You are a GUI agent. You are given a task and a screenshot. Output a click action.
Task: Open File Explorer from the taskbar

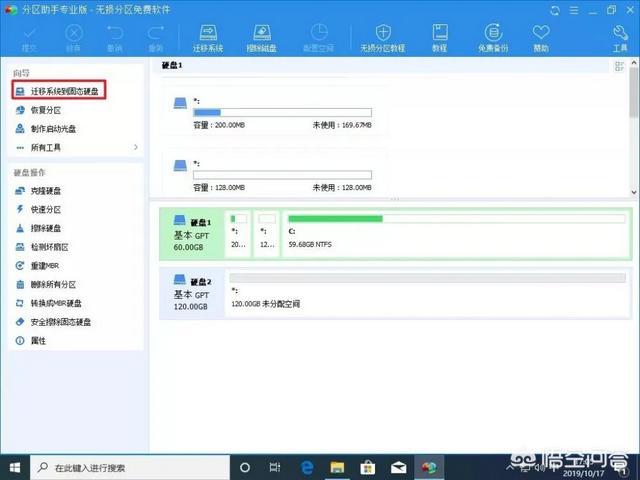[x=337, y=467]
